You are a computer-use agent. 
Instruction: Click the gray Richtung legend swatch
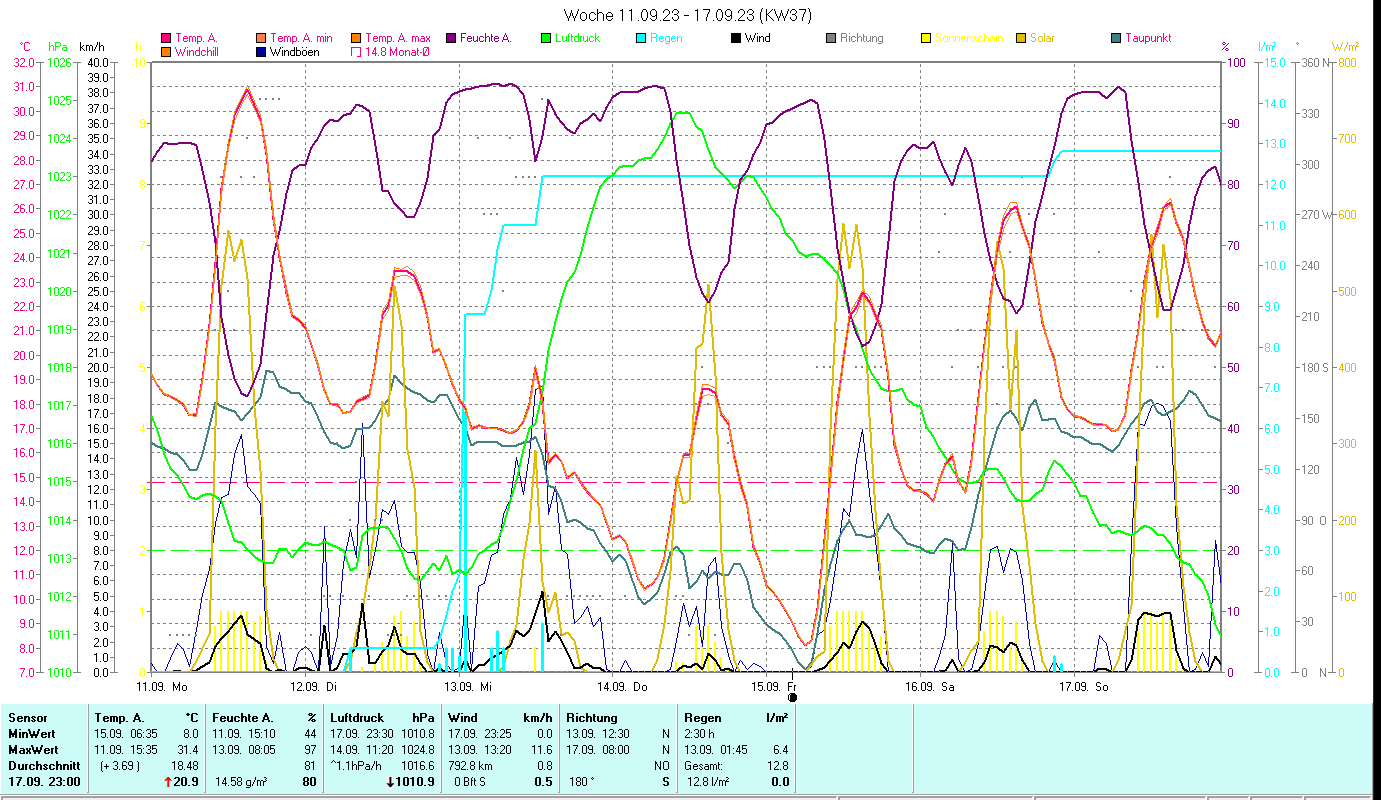[x=831, y=38]
